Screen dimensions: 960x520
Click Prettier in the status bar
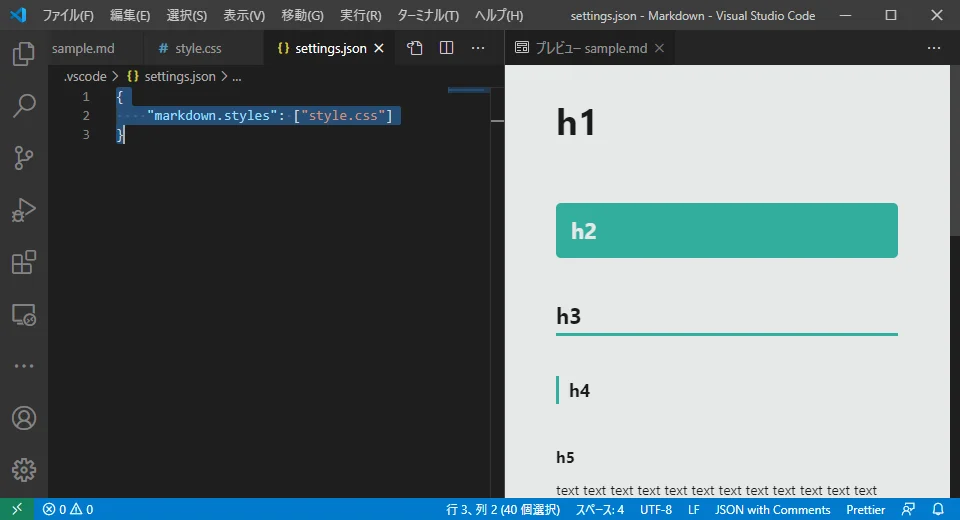click(x=866, y=509)
